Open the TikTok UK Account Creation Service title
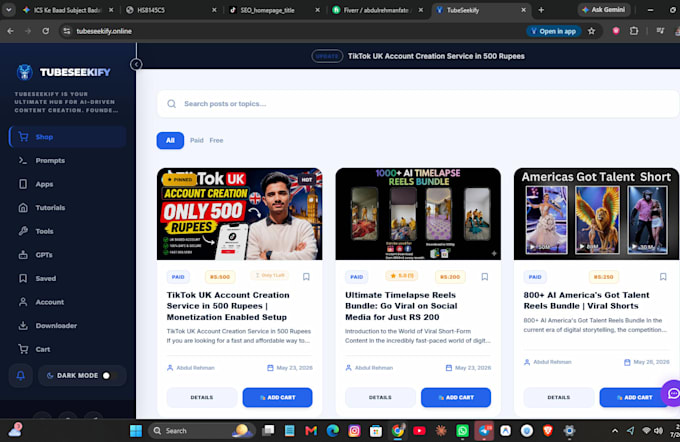This screenshot has height=442, width=680. click(x=228, y=306)
